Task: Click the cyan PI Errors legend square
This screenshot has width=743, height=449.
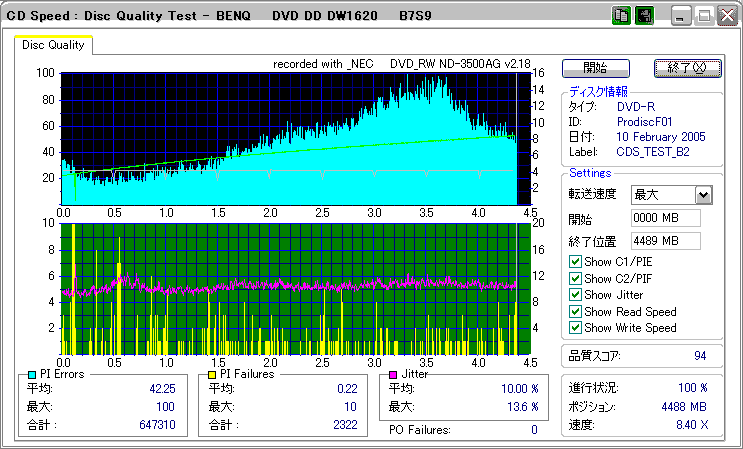Action: [32, 374]
